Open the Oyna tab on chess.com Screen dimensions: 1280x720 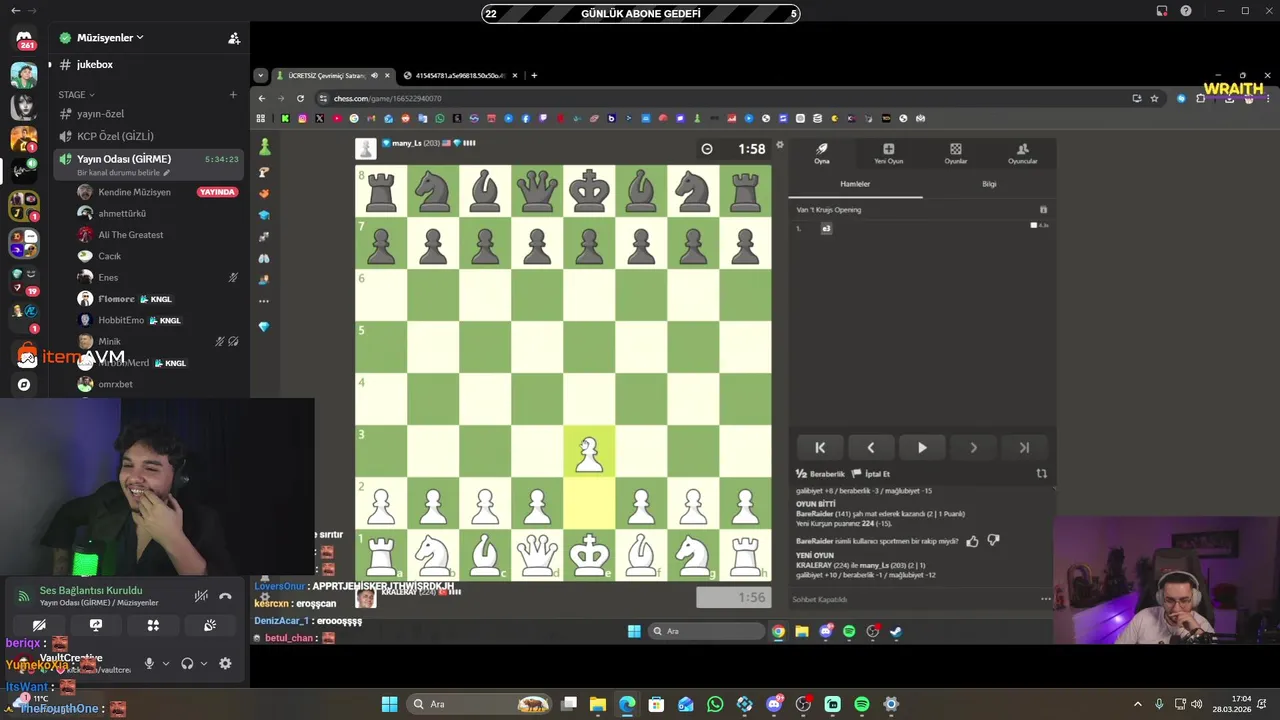822,153
